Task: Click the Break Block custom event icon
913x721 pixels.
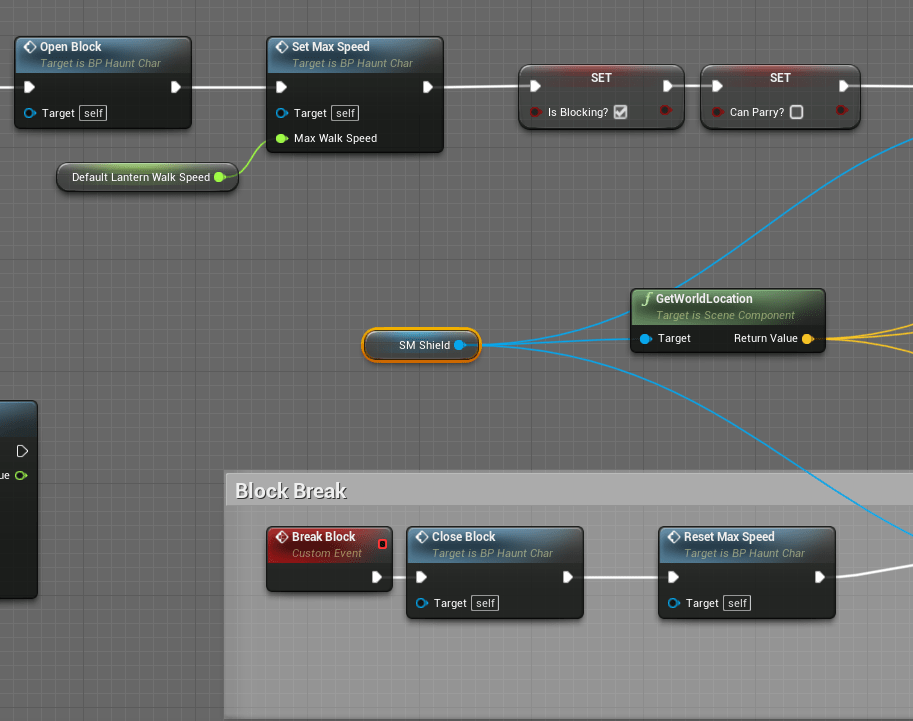Action: pyautogui.click(x=281, y=537)
